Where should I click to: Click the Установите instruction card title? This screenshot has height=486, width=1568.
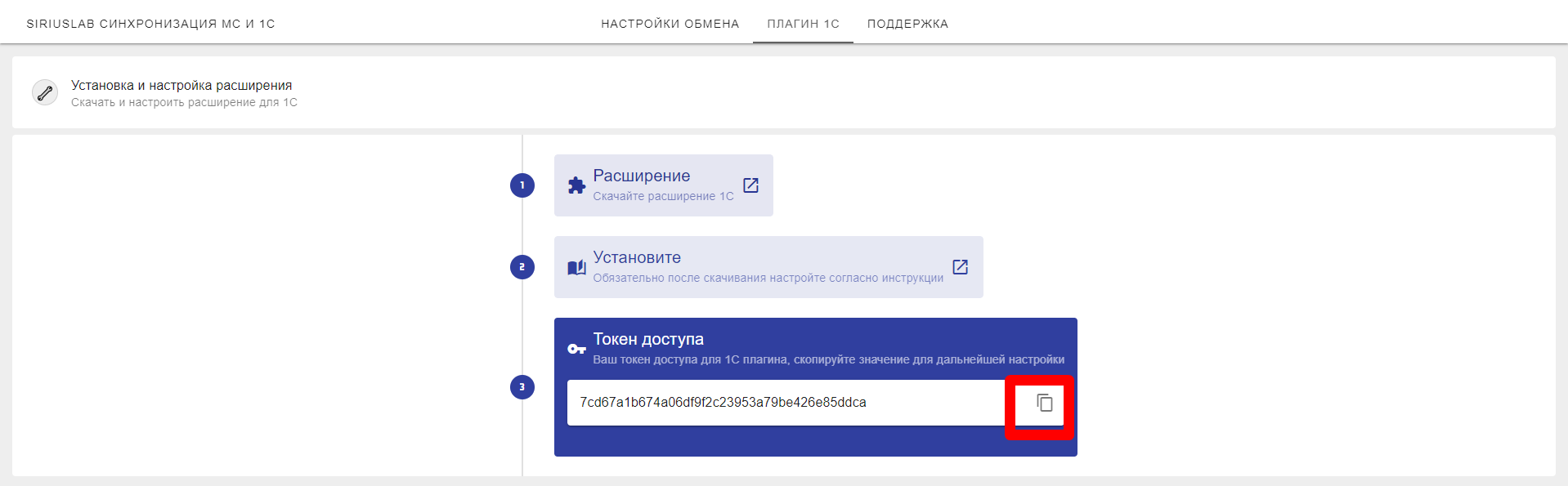click(x=637, y=257)
